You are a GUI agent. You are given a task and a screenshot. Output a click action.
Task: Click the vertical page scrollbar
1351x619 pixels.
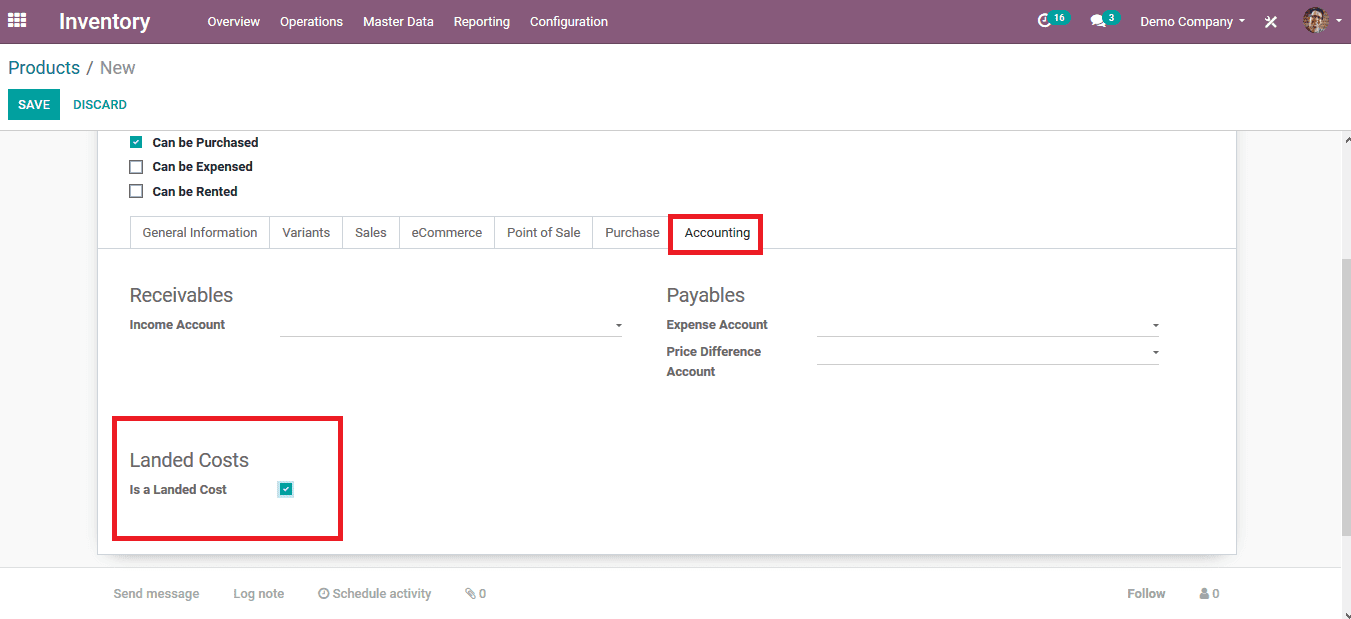pos(1345,396)
